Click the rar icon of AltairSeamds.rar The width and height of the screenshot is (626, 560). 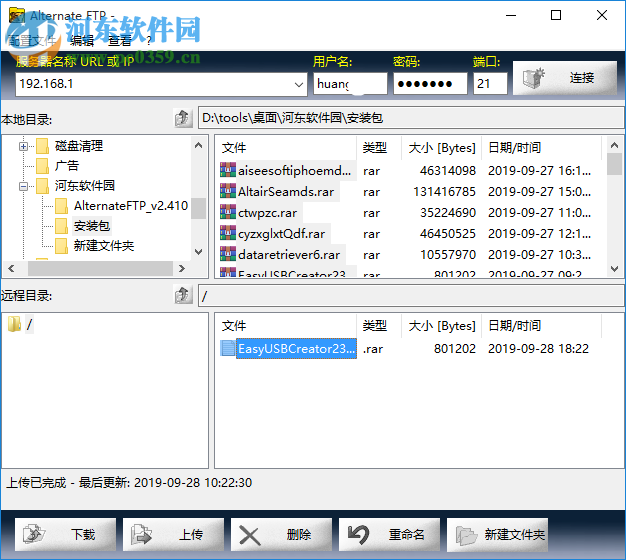tap(228, 191)
